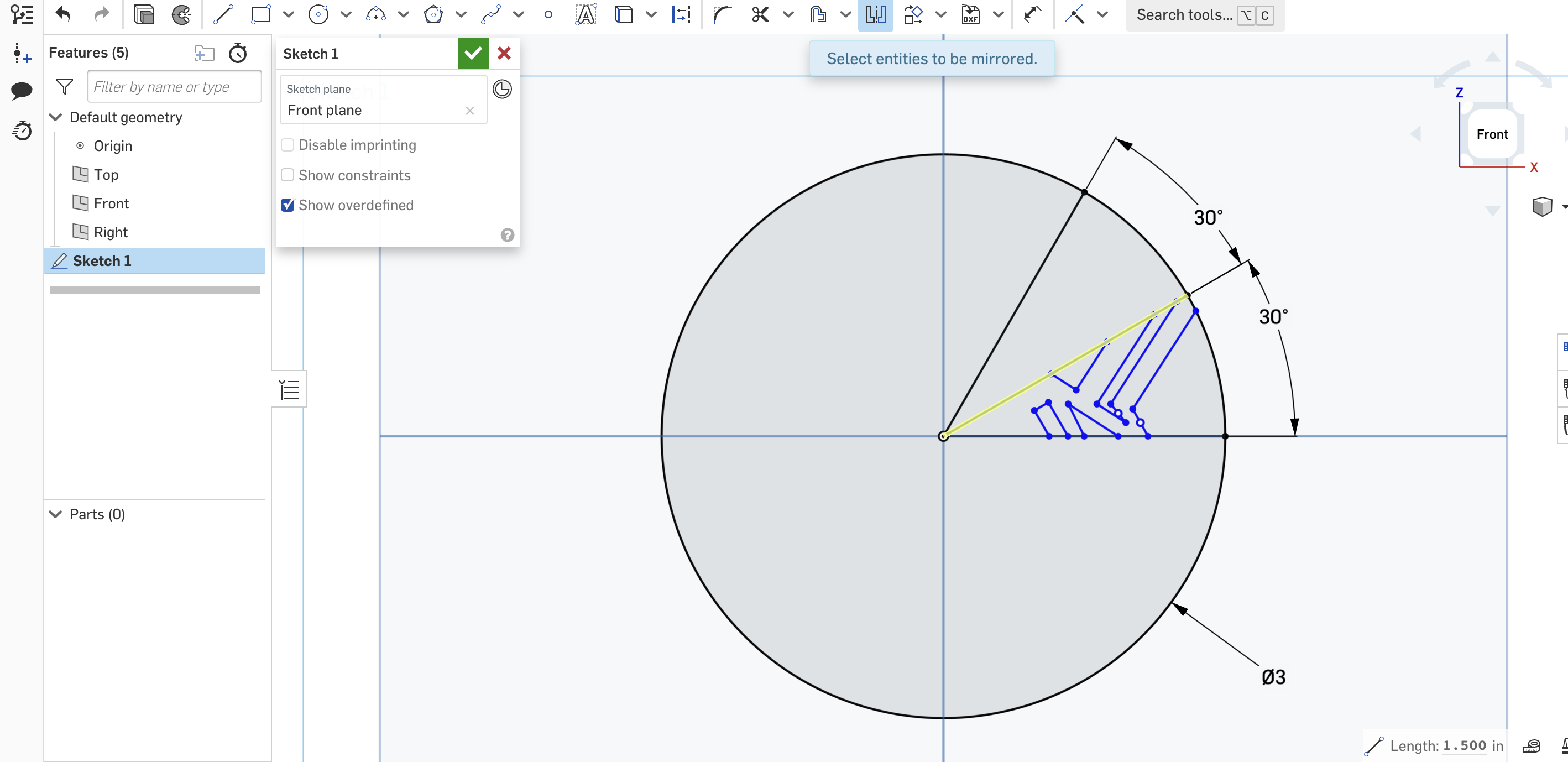Select the Line sketch tool

pyautogui.click(x=222, y=14)
